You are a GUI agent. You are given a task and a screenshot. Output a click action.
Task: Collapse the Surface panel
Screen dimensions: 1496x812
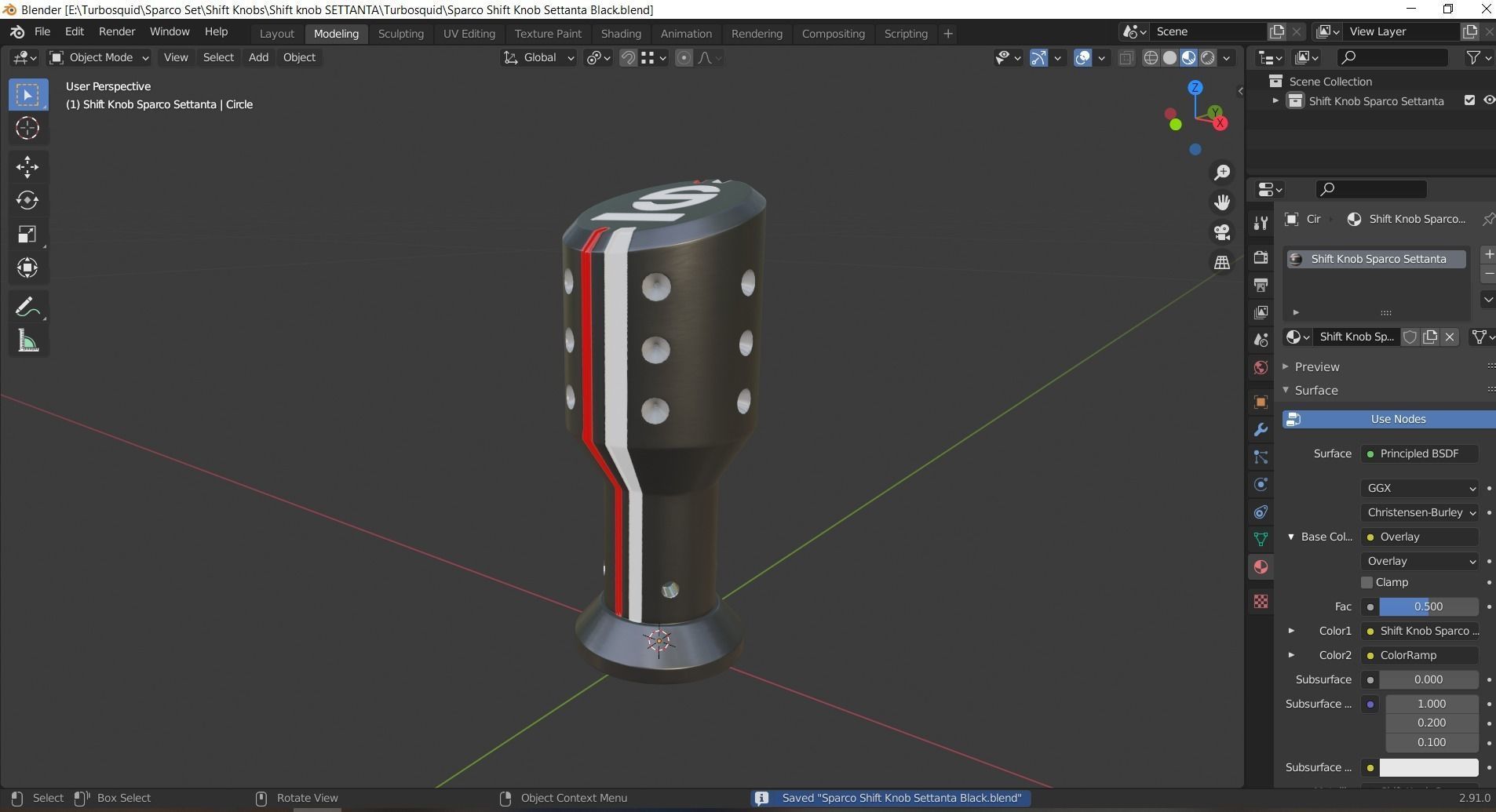(x=1316, y=390)
